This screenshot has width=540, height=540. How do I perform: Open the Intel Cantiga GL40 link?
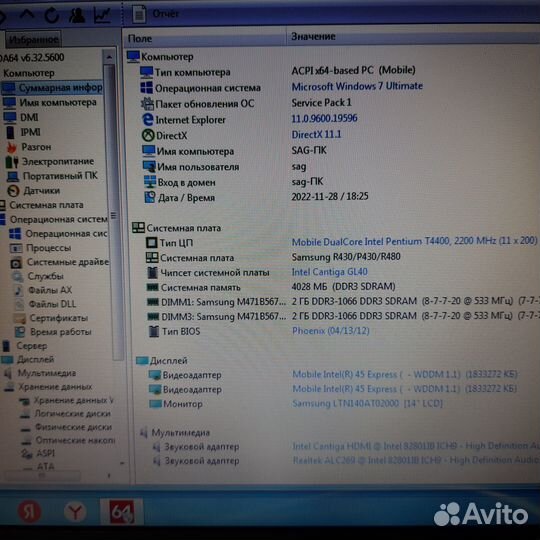click(x=330, y=272)
